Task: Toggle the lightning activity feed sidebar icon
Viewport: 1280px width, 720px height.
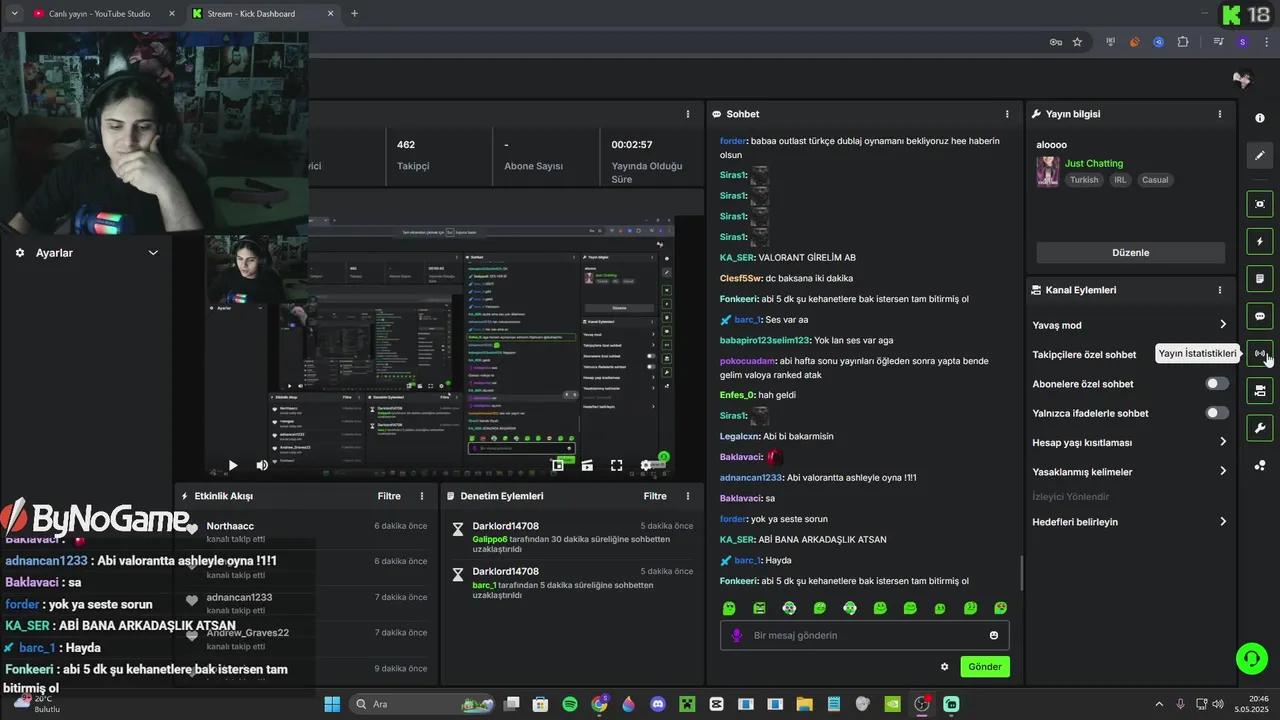Action: pos(1260,241)
